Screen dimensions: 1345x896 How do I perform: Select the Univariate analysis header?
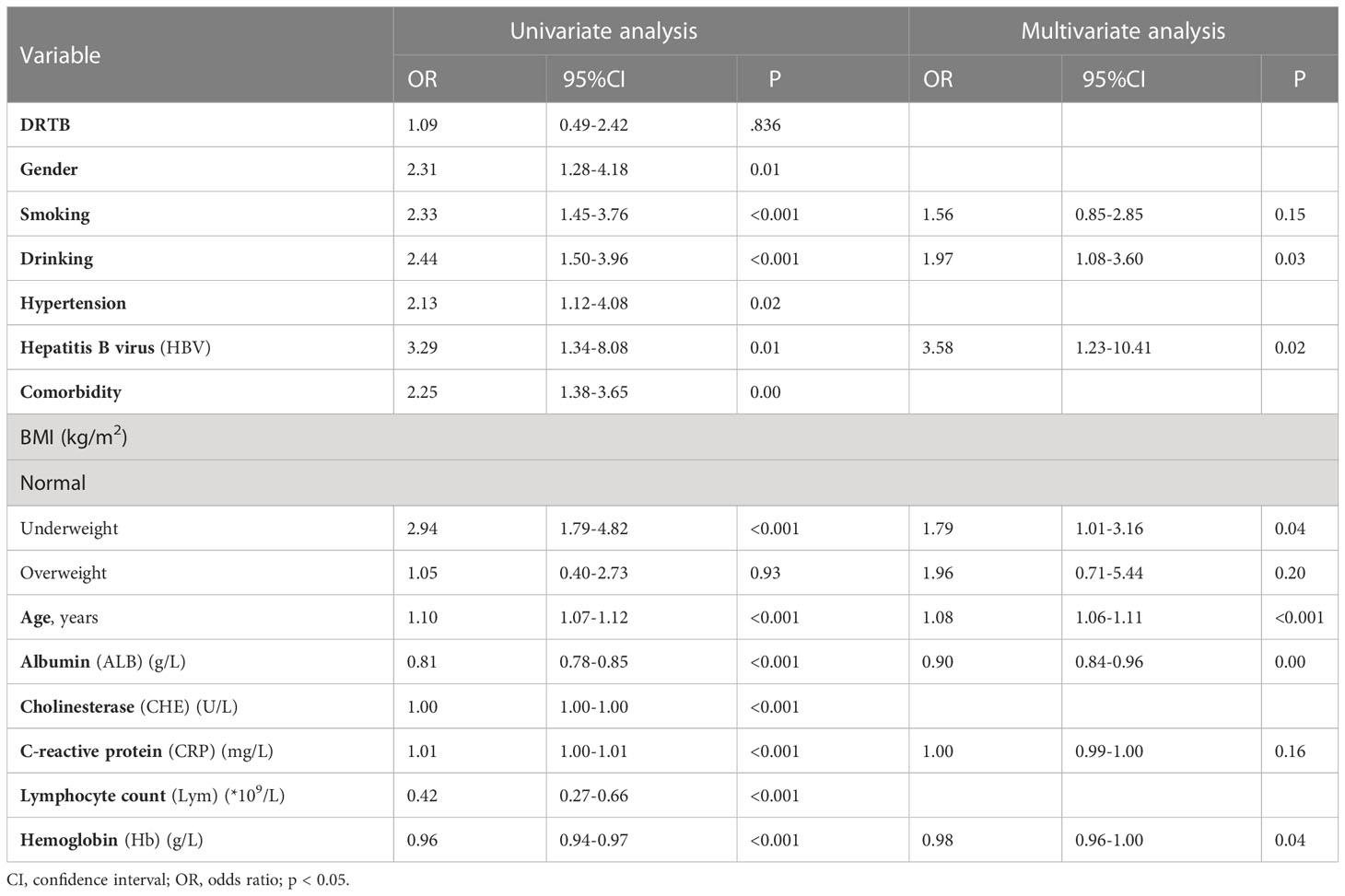pyautogui.click(x=603, y=31)
